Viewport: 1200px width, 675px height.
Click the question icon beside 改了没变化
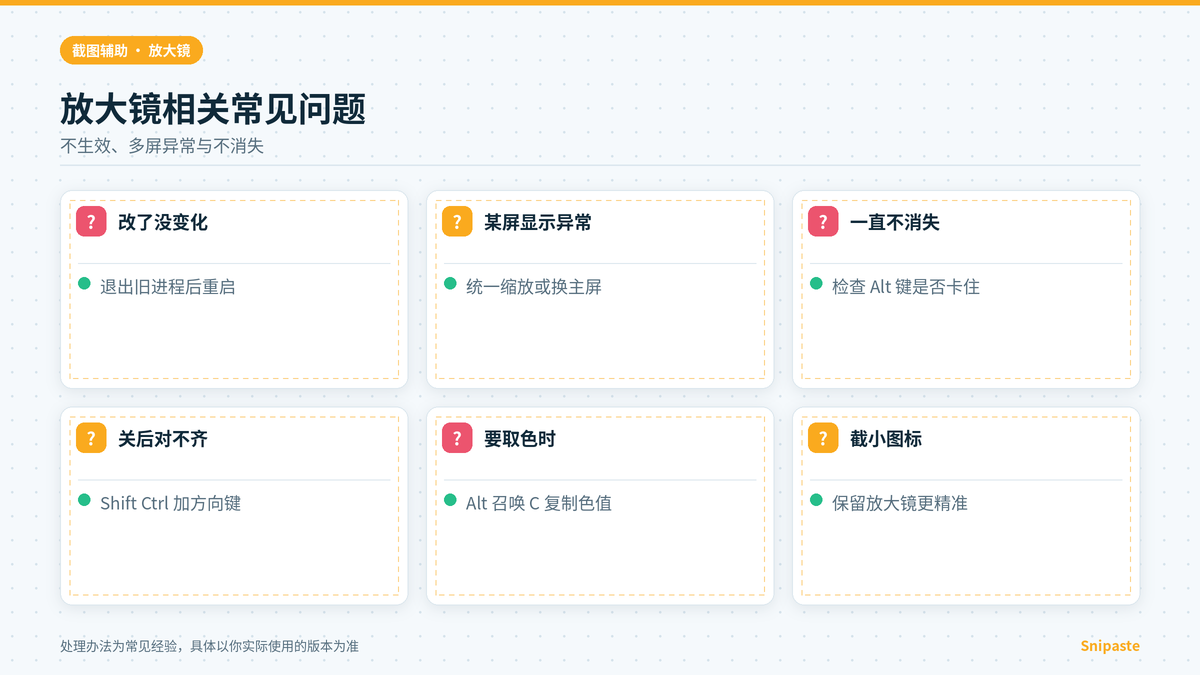pyautogui.click(x=91, y=222)
